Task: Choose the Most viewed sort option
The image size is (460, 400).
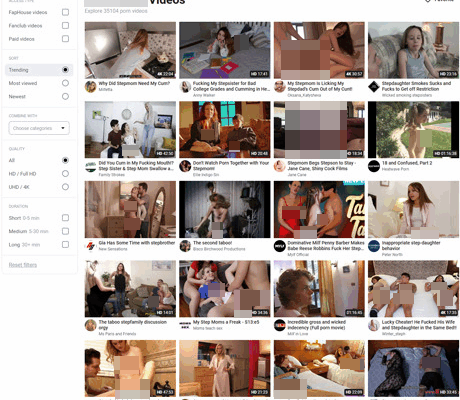Action: (x=65, y=83)
